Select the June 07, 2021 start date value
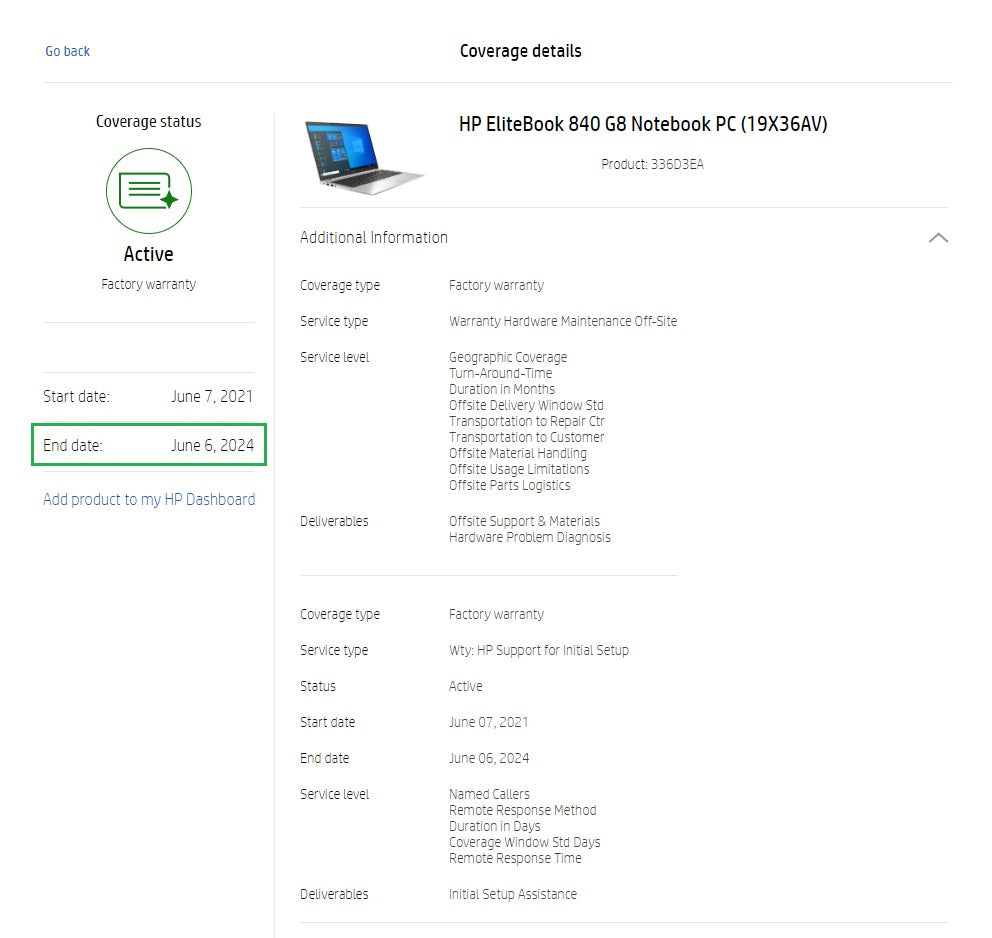This screenshot has height=938, width=992. coord(488,722)
